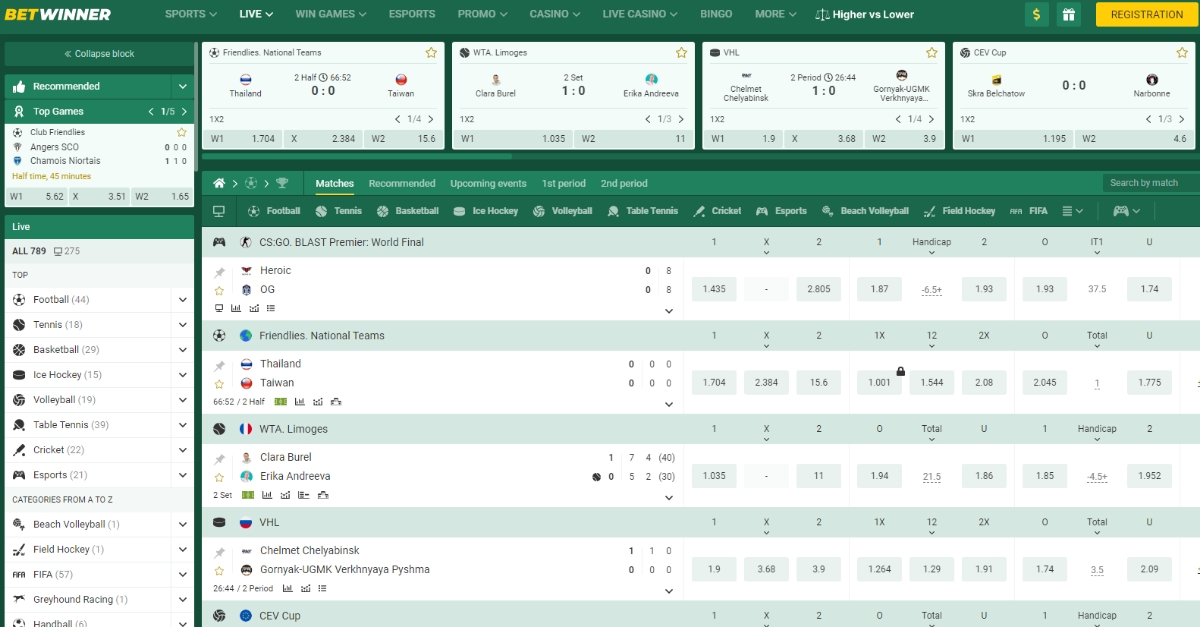Click in Search by match field

(x=1150, y=183)
